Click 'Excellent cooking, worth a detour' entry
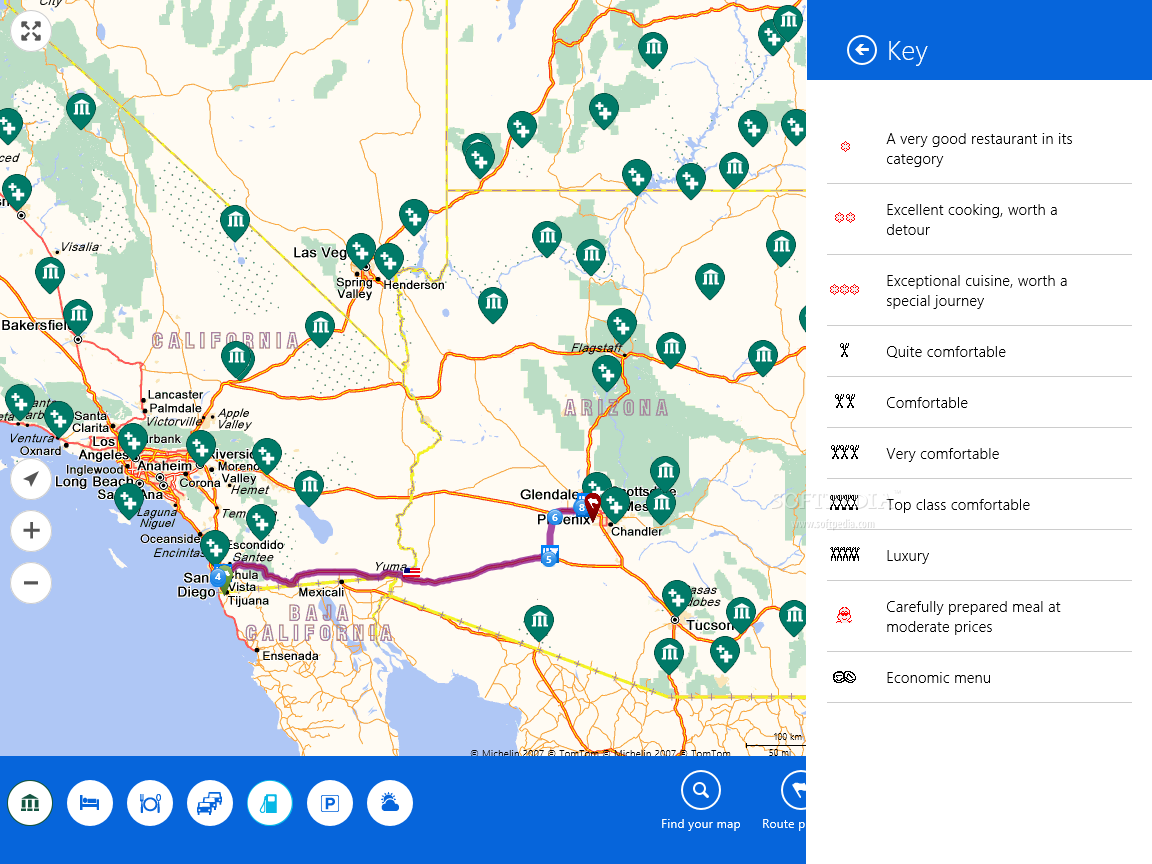1152x864 pixels. coord(979,220)
